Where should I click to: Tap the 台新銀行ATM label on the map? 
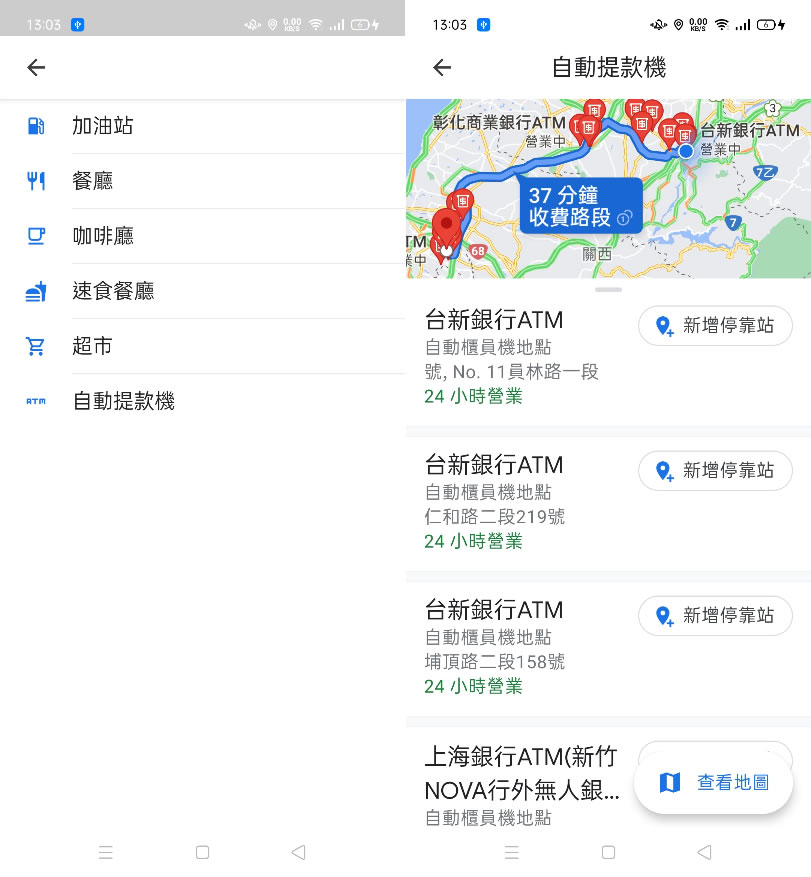[x=750, y=130]
